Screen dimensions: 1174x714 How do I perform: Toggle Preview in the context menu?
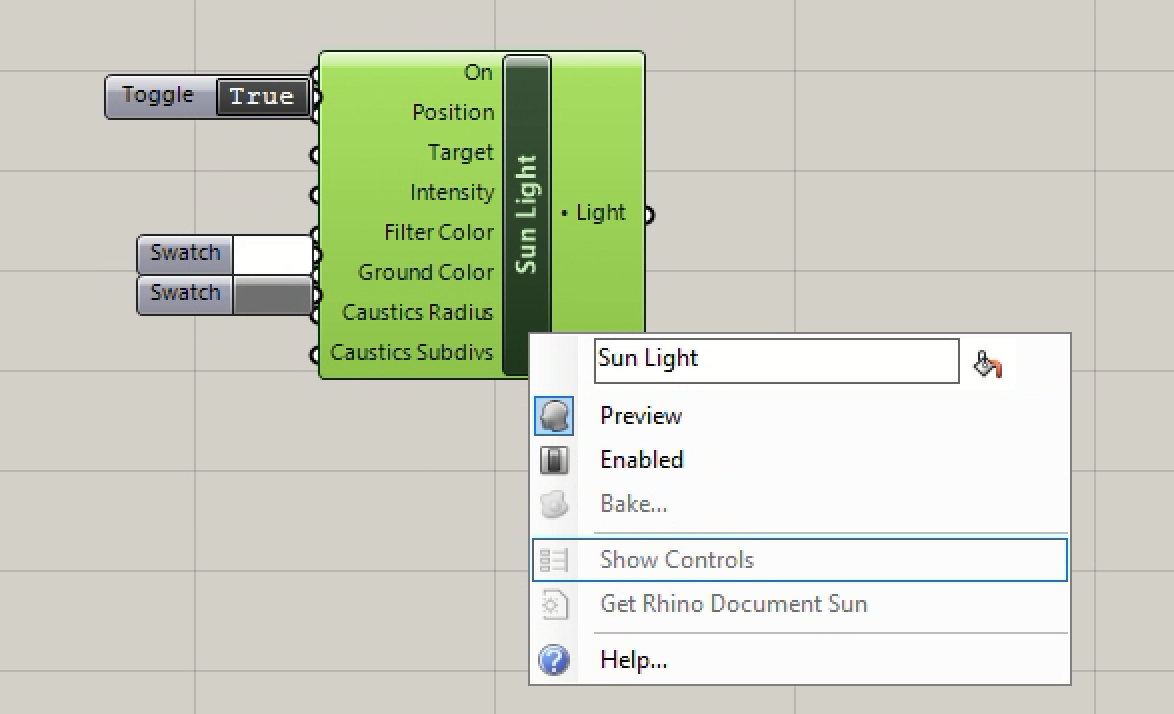click(x=641, y=416)
